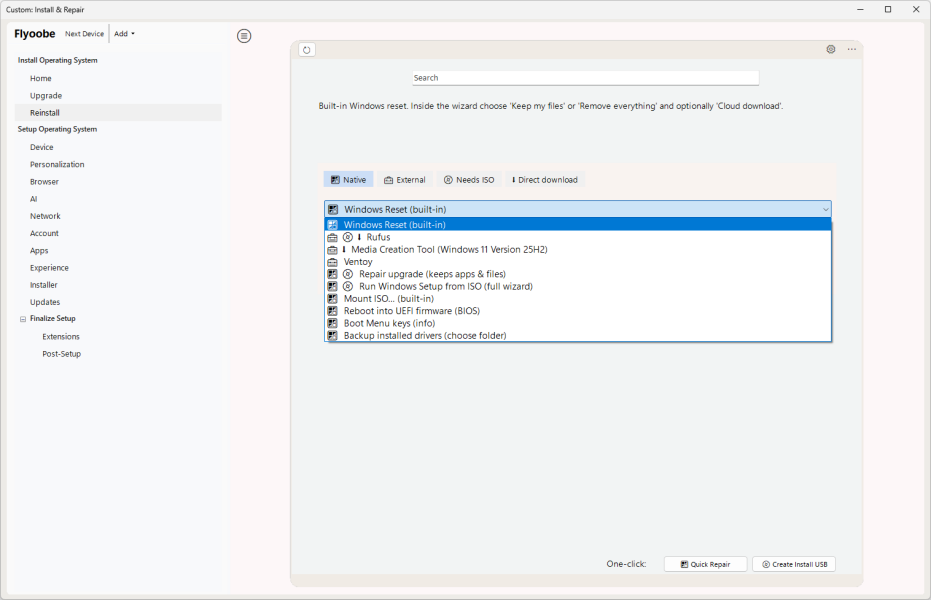Open the settings gear in the panel header
Screen dimensions: 931x600
point(830,49)
